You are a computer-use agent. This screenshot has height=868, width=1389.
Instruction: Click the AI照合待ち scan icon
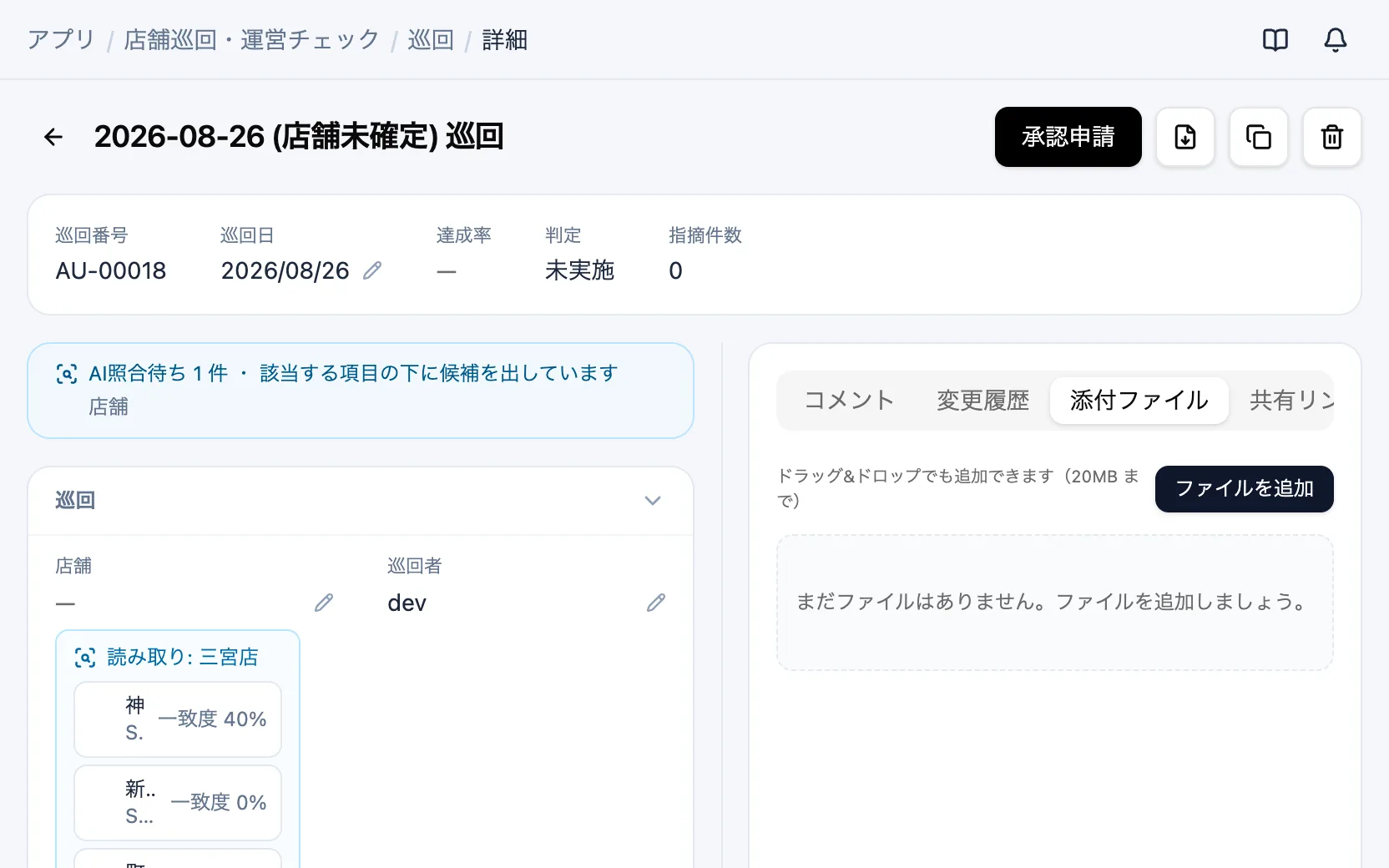click(x=67, y=374)
